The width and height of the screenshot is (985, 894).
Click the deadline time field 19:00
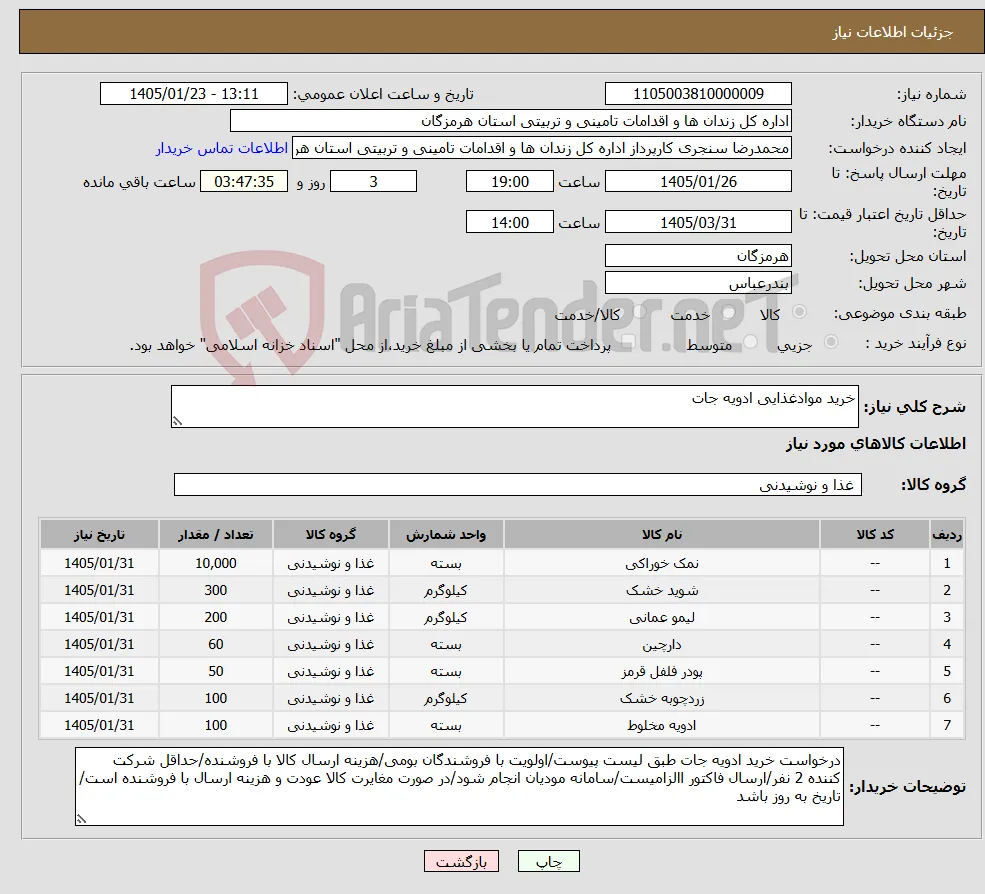tap(509, 182)
